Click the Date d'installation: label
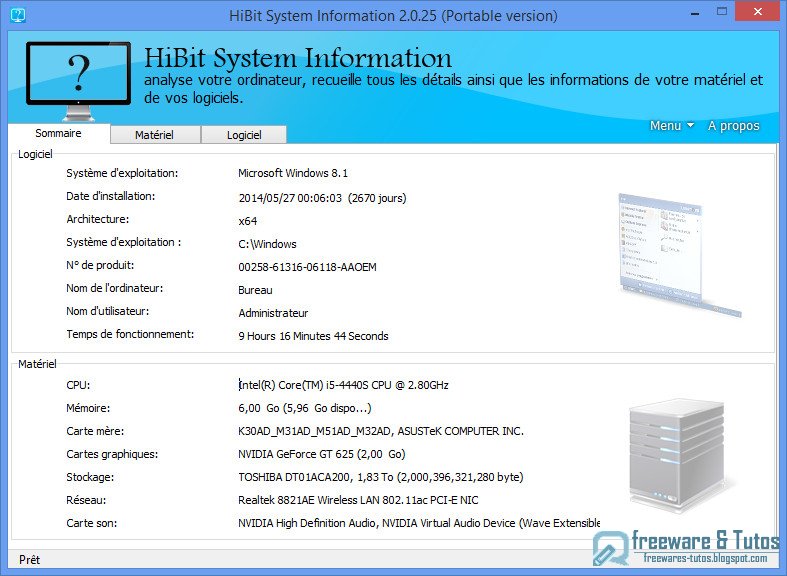This screenshot has height=576, width=787. [x=110, y=196]
